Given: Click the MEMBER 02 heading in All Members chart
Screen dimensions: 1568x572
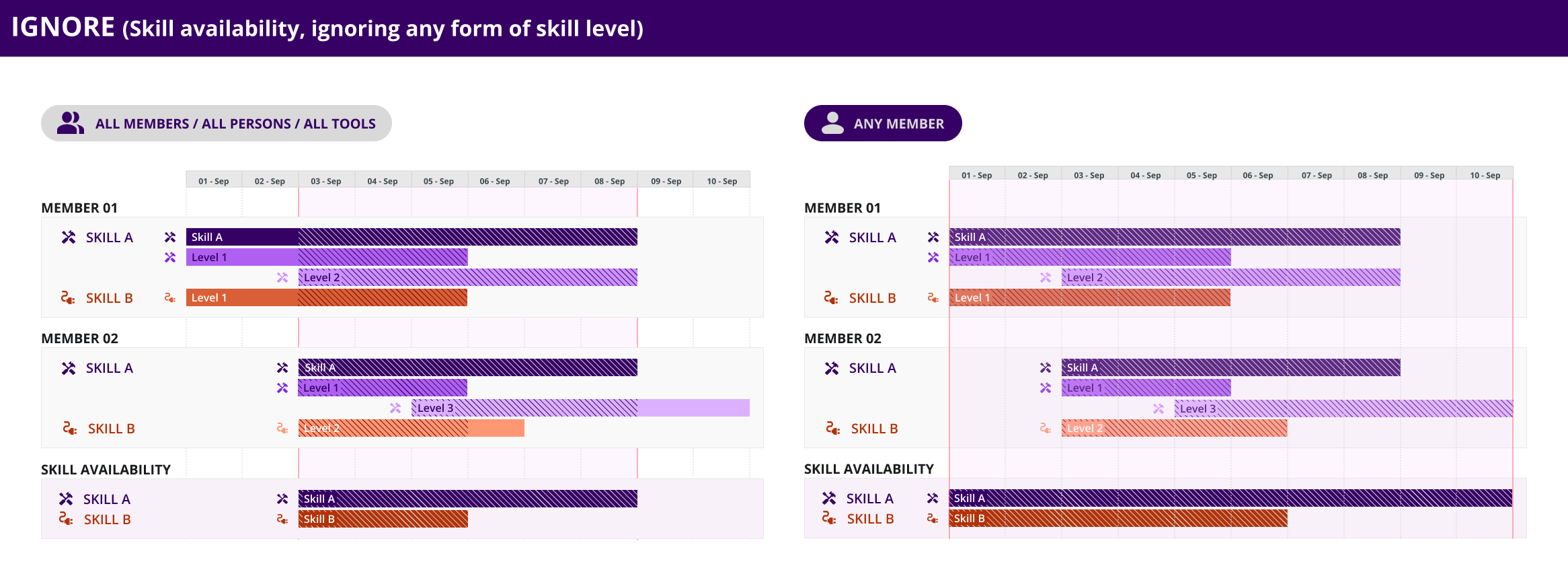Looking at the screenshot, I should (x=80, y=338).
